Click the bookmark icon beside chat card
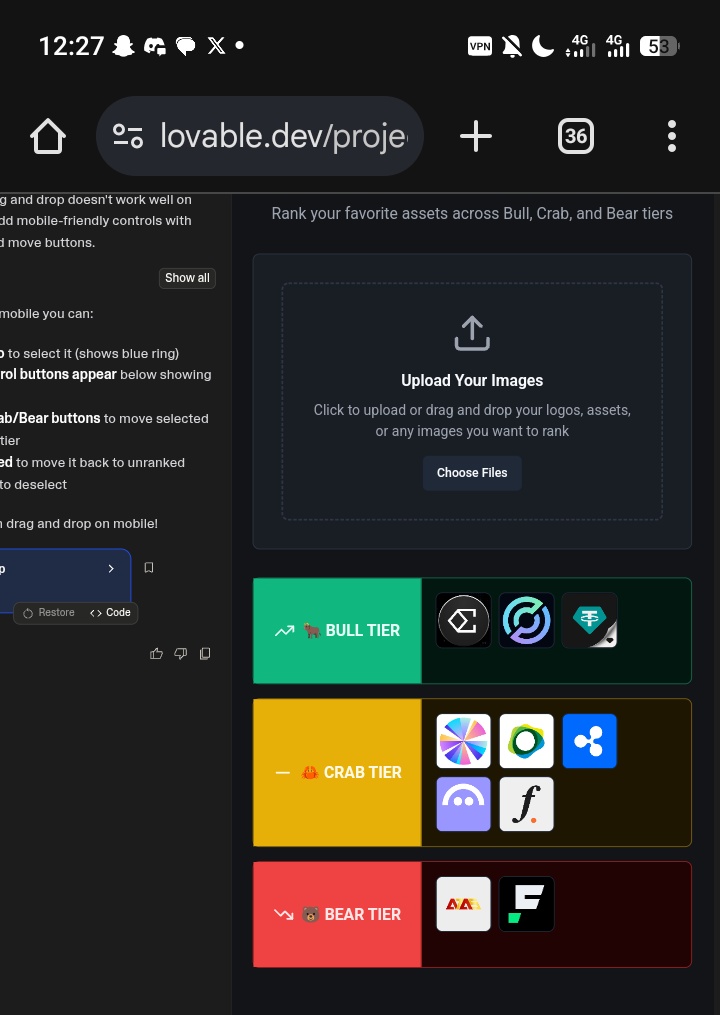Screen dimensions: 720x1015 148,568
